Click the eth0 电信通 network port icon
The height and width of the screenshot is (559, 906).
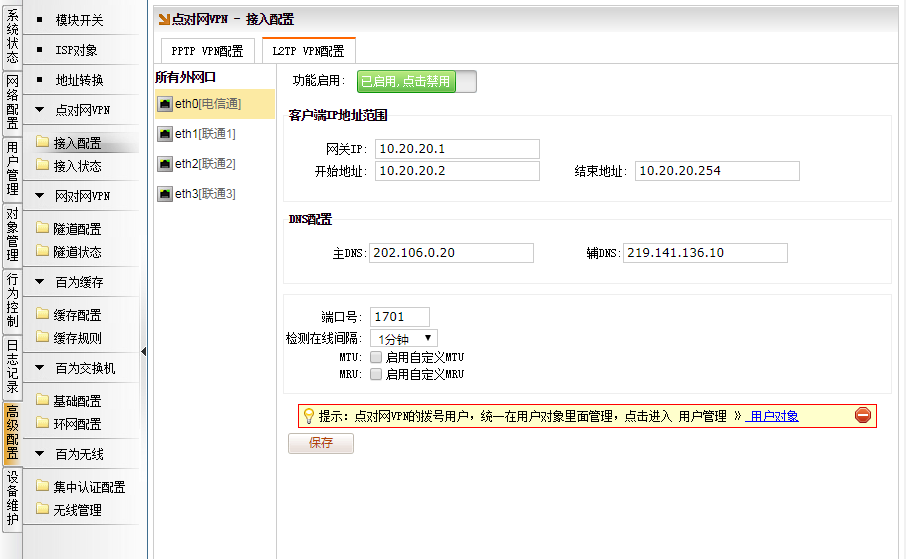pyautogui.click(x=165, y=104)
